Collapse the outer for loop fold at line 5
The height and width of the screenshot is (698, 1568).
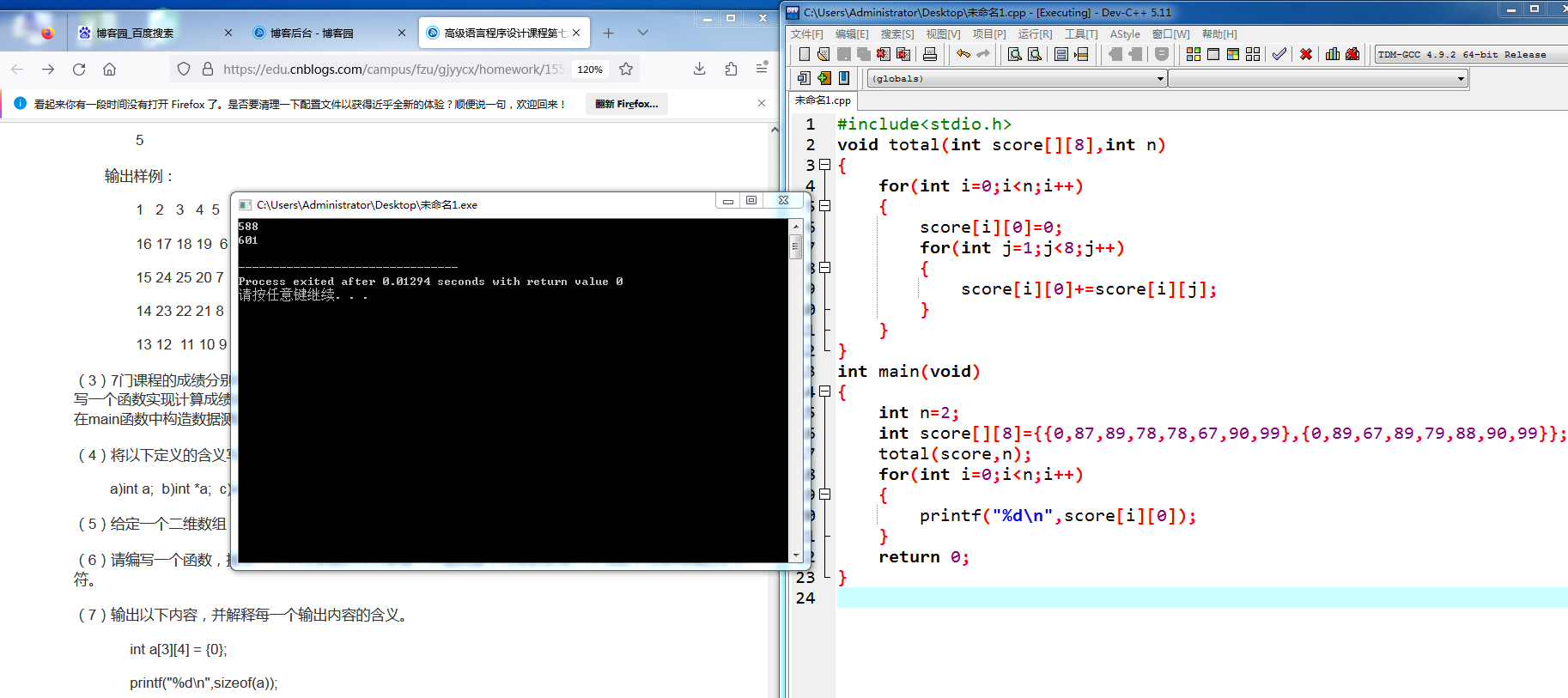825,206
